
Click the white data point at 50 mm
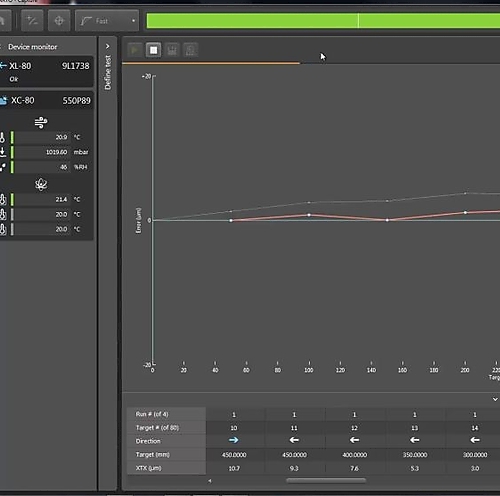231,220
